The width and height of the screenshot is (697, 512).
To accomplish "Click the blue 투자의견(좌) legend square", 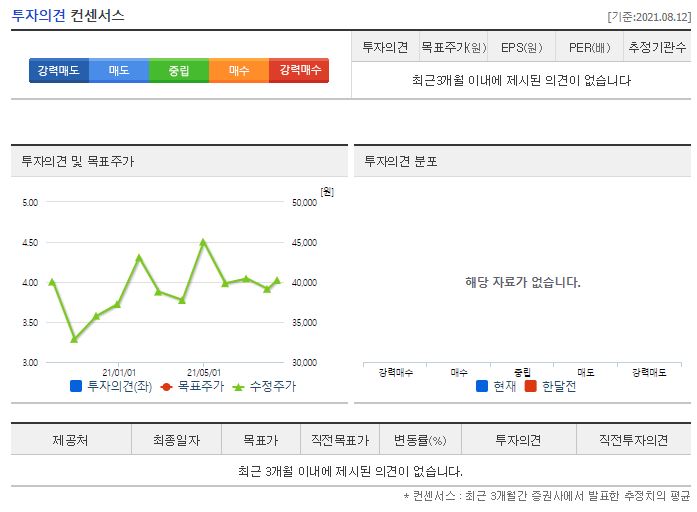I will [76, 386].
